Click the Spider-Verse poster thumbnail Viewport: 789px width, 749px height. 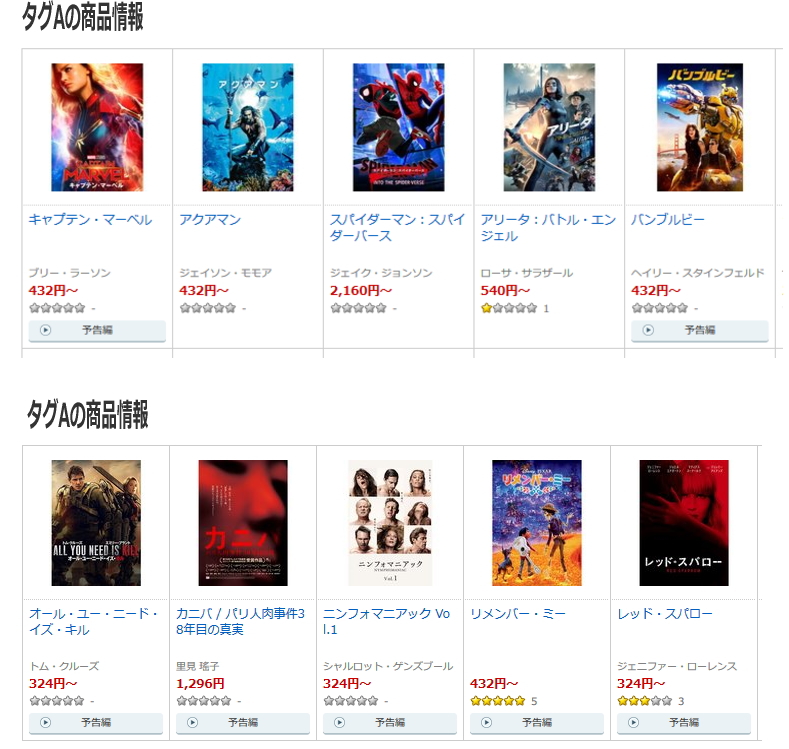399,127
